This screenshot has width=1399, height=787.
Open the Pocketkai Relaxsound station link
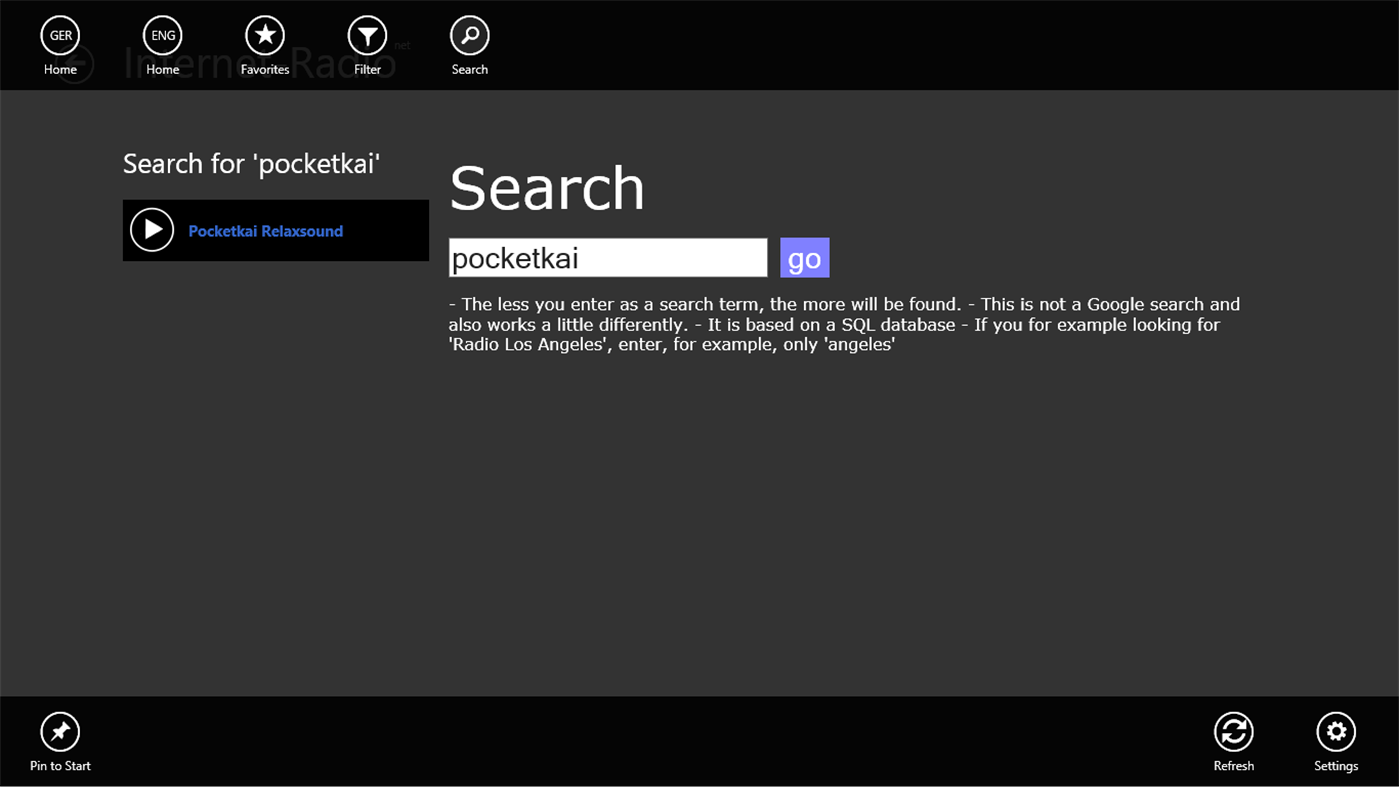(265, 230)
